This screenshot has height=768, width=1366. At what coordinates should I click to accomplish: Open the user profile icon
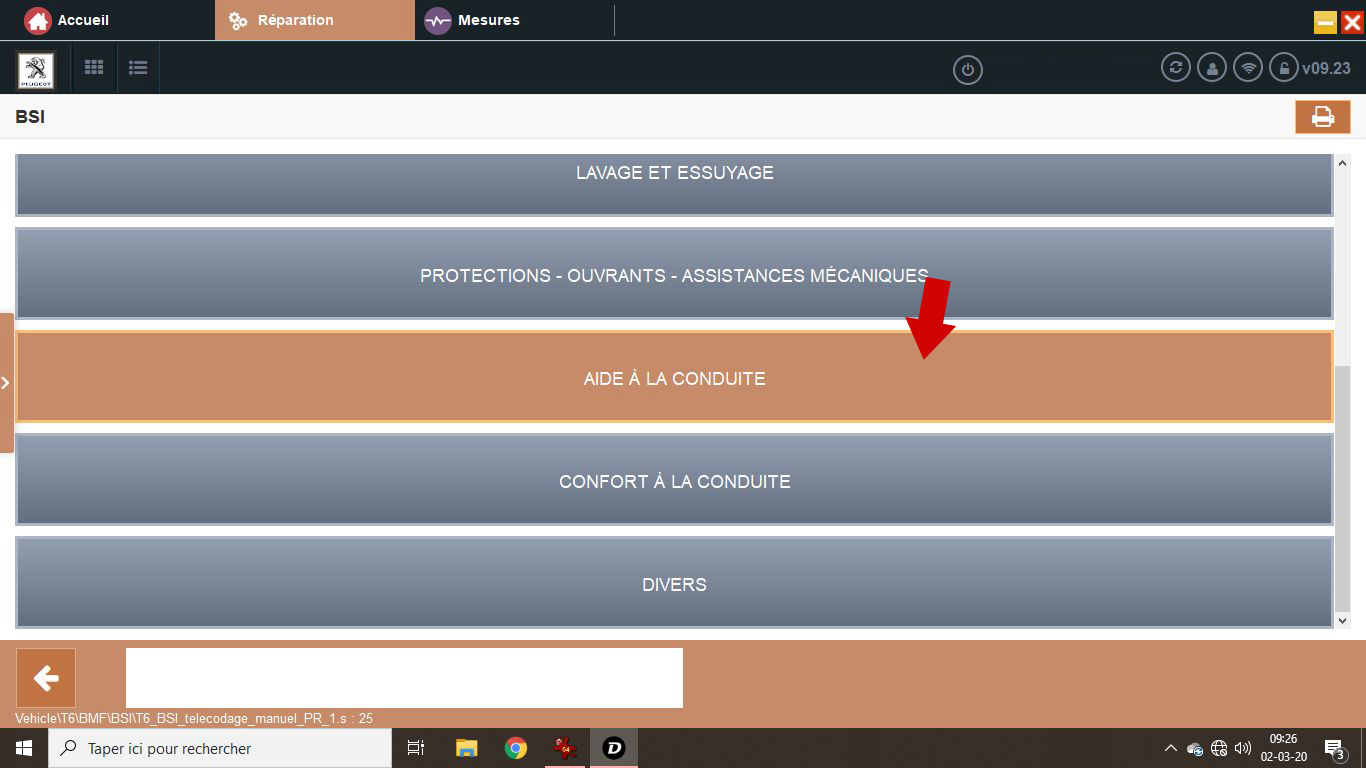click(x=1212, y=68)
